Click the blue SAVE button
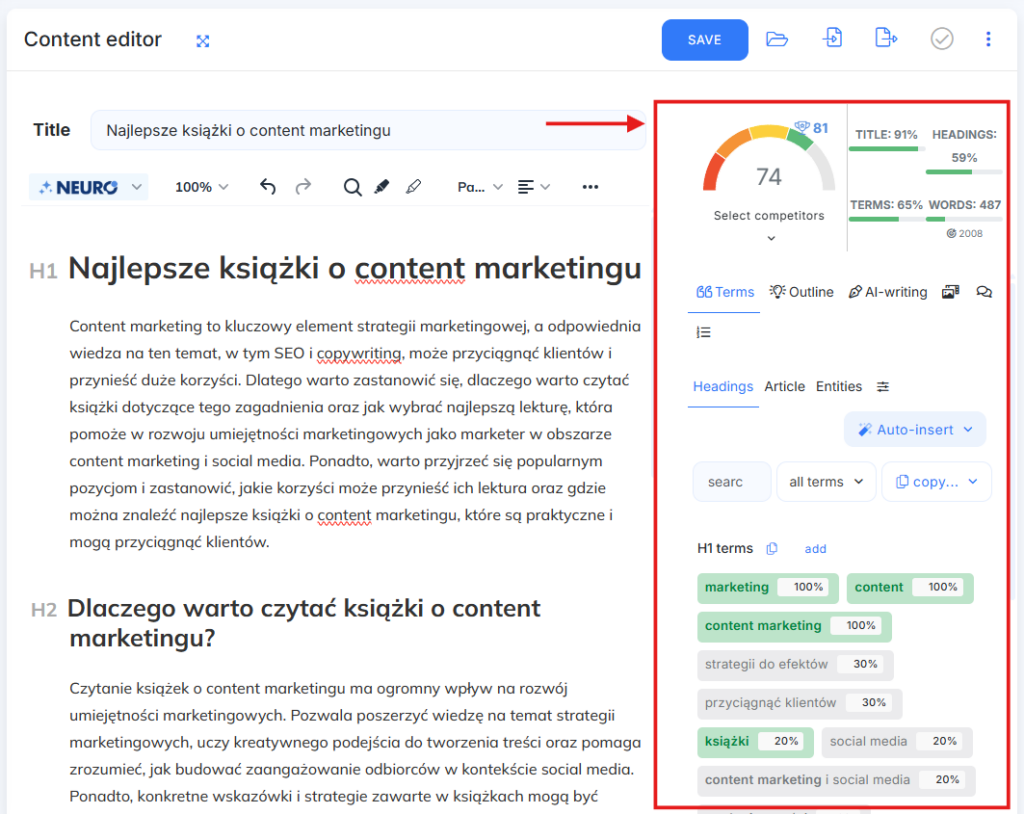Image resolution: width=1024 pixels, height=814 pixels. (704, 40)
